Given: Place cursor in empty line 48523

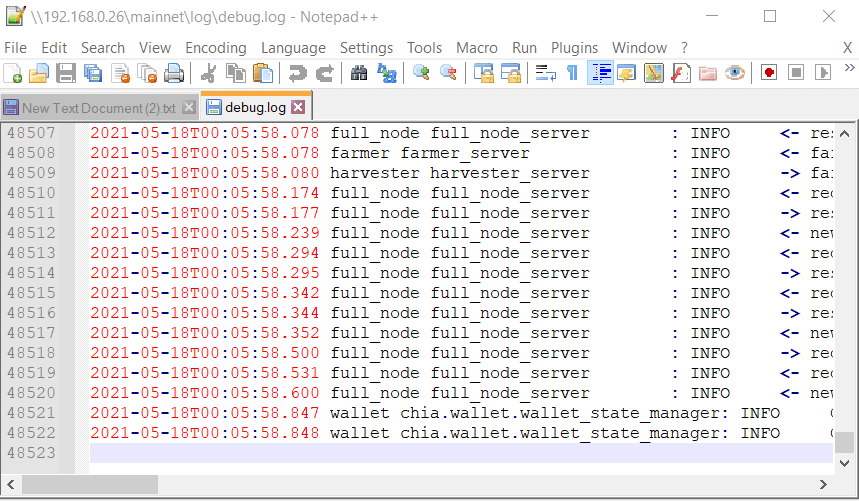Looking at the screenshot, I should tap(461, 453).
